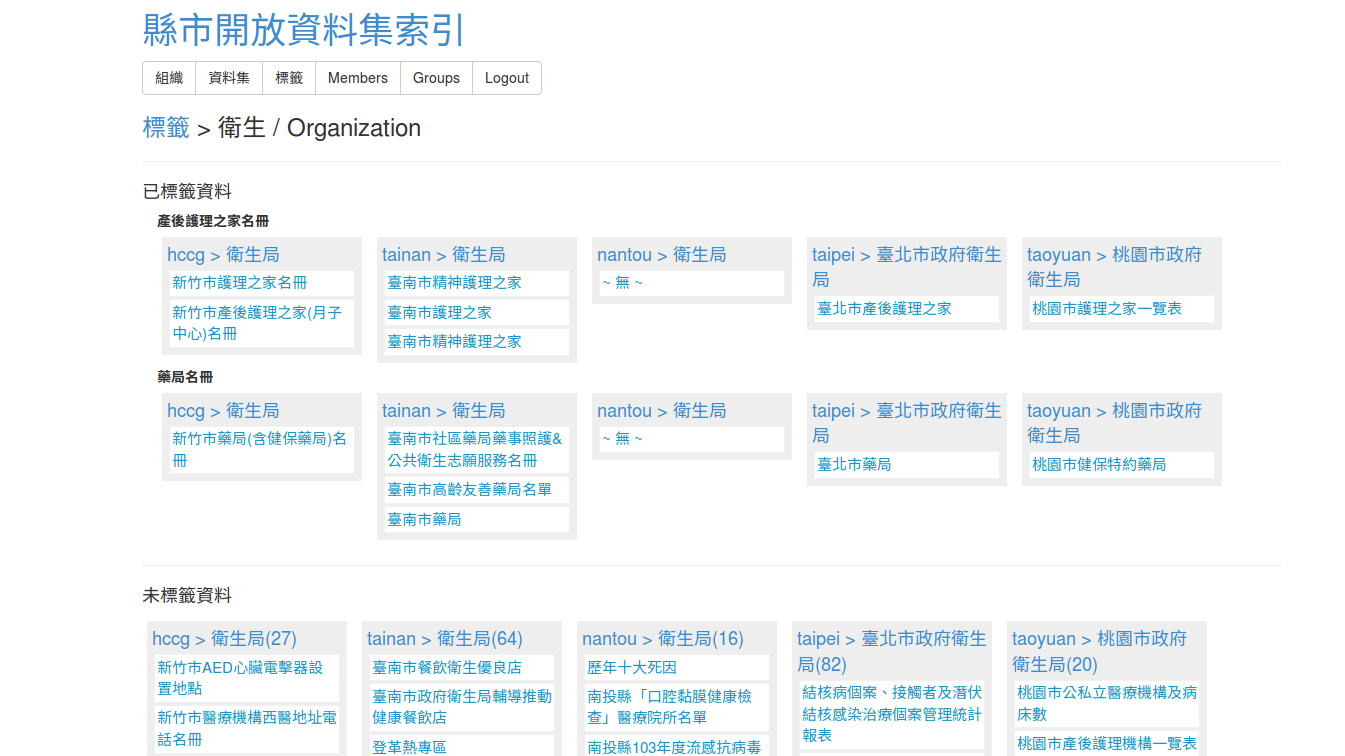Open the site title 縣市開放資料集索引
This screenshot has width=1345, height=756.
point(304,30)
